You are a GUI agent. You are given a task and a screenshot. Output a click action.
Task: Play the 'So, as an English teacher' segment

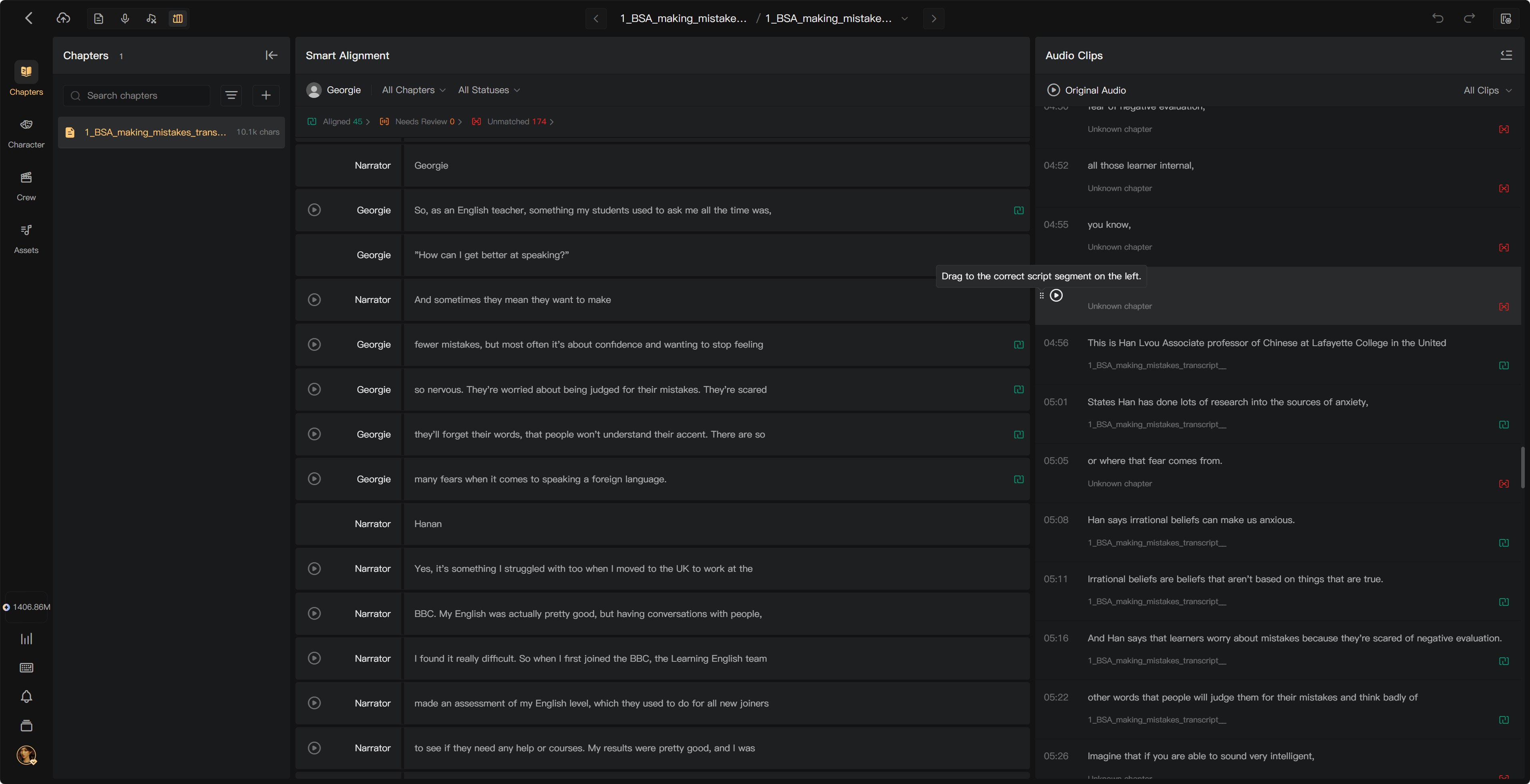[x=314, y=210]
